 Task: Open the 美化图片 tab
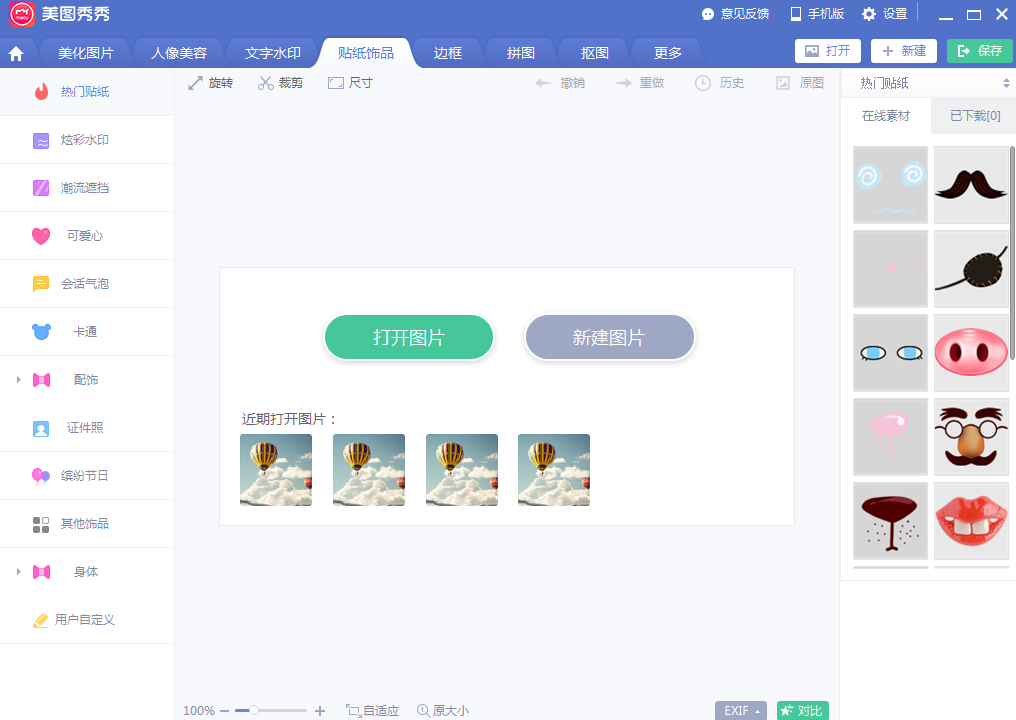pos(86,53)
